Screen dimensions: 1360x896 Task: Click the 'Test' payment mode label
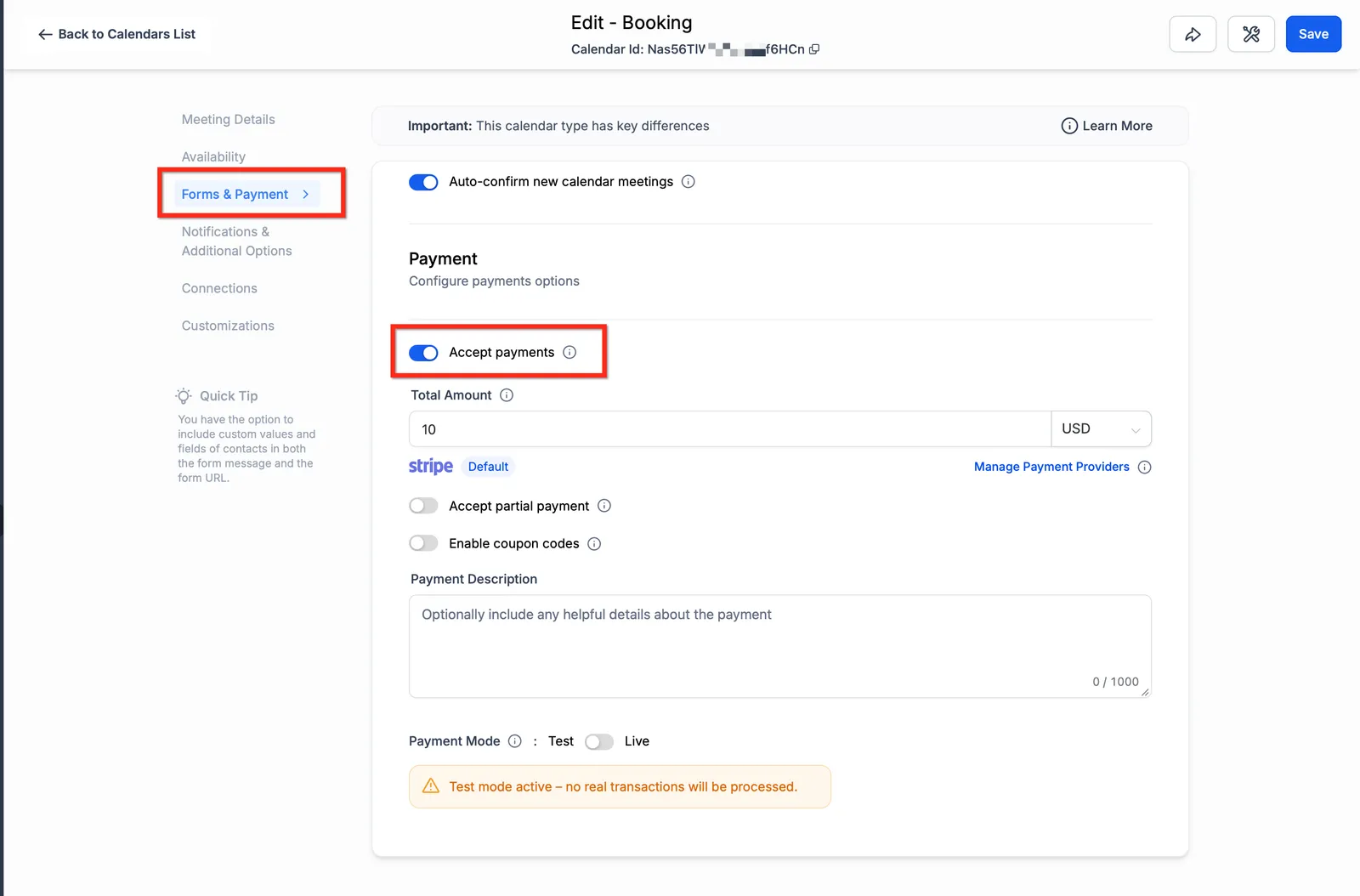(561, 741)
